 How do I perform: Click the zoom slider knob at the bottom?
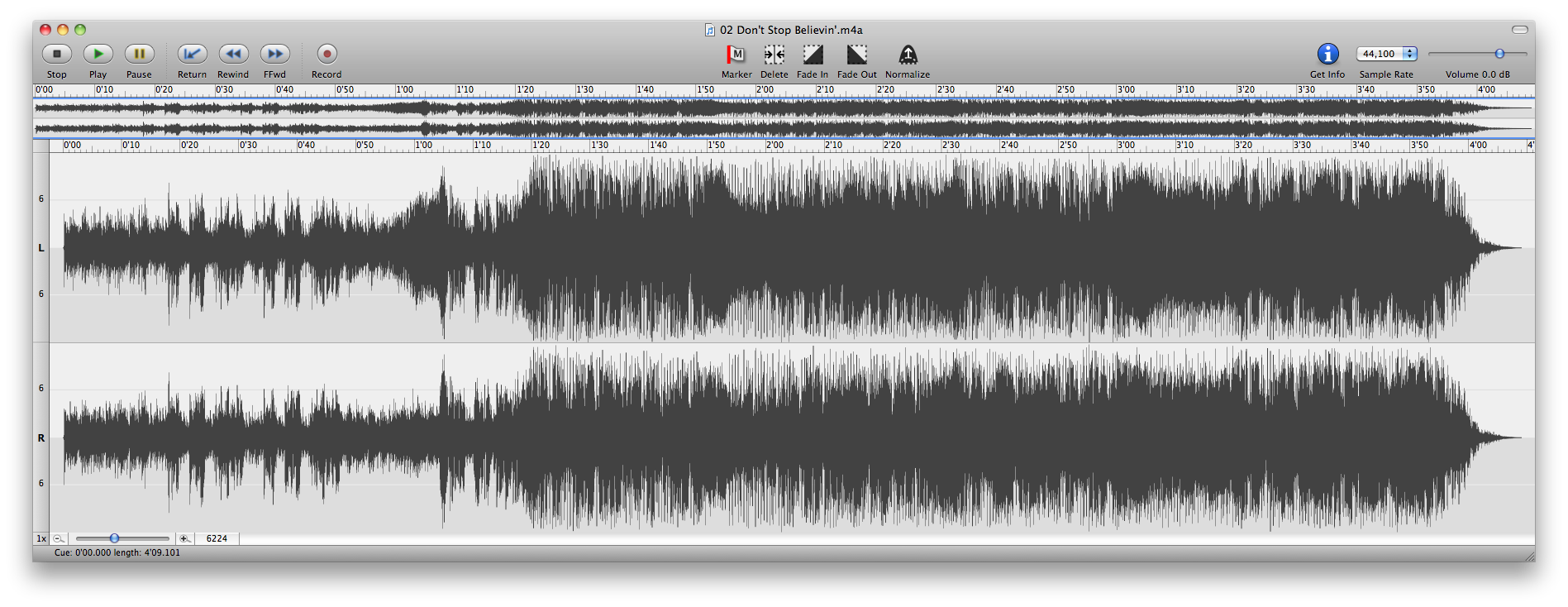click(114, 538)
